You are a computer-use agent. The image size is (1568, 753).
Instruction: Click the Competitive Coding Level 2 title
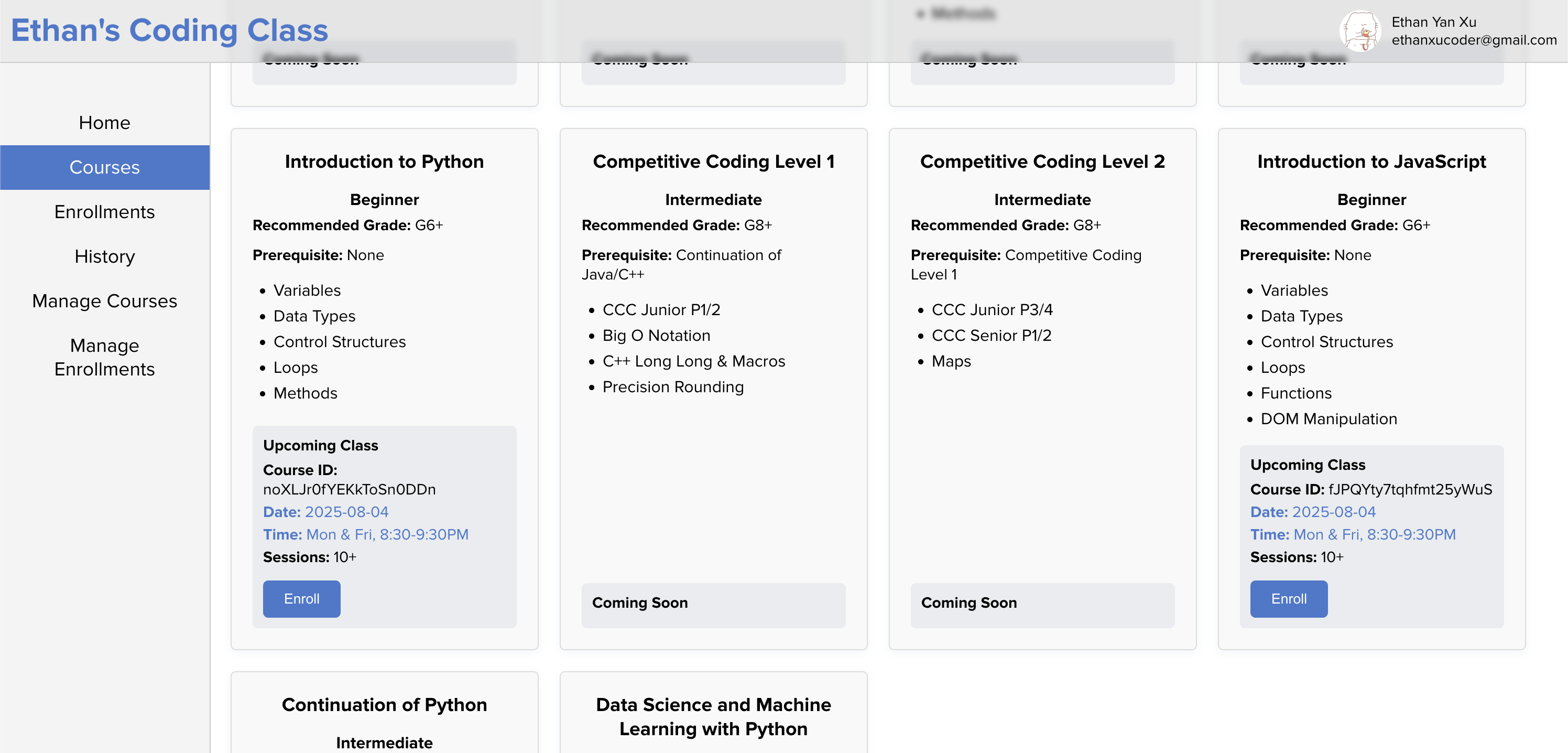click(x=1042, y=162)
